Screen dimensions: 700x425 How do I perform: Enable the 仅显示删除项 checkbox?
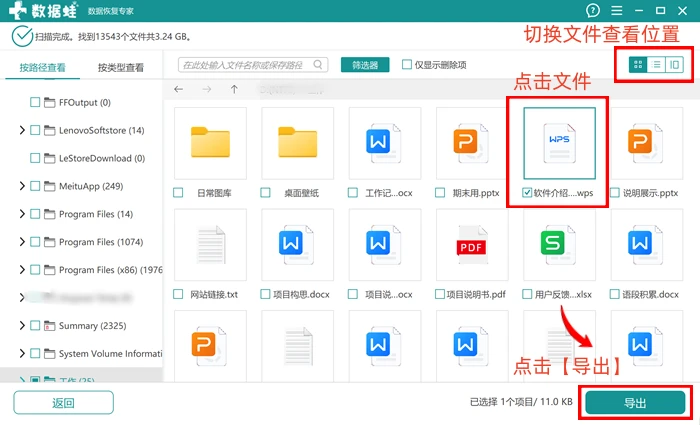click(407, 65)
